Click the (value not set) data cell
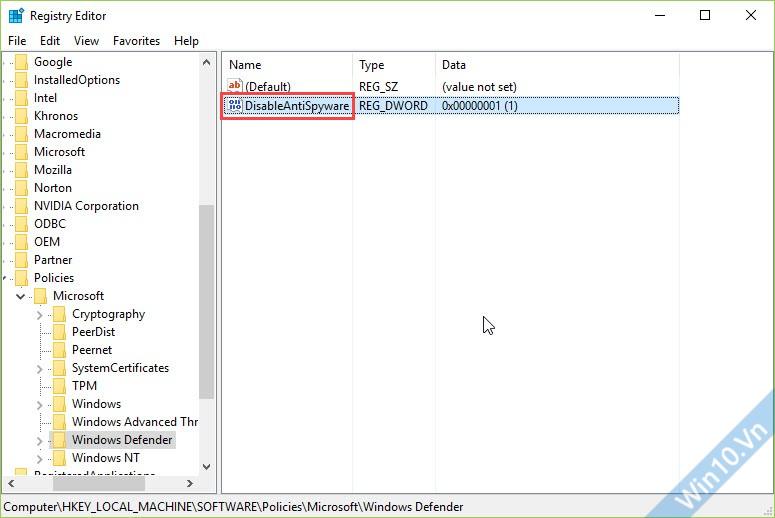 click(479, 87)
